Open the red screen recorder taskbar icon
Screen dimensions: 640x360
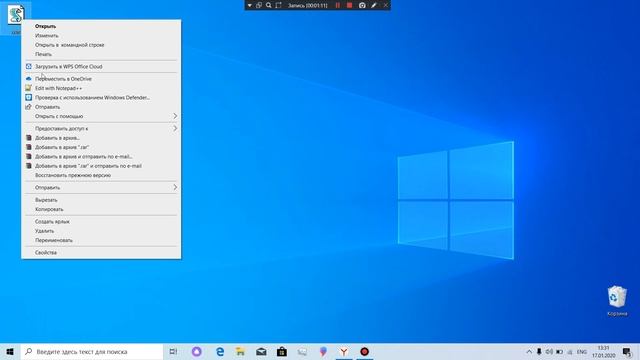(x=364, y=351)
